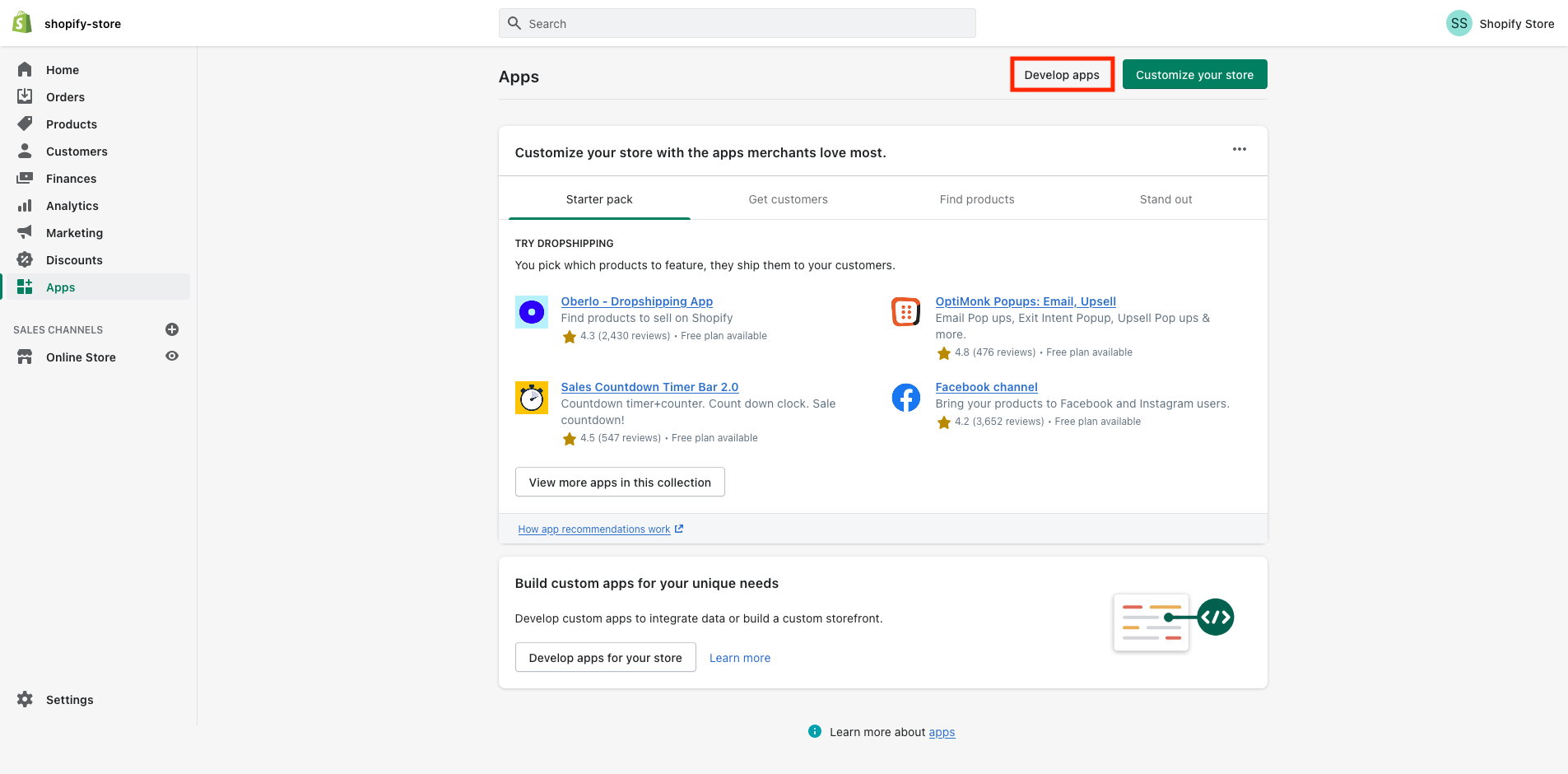Open the Oberlo app icon

tap(531, 312)
